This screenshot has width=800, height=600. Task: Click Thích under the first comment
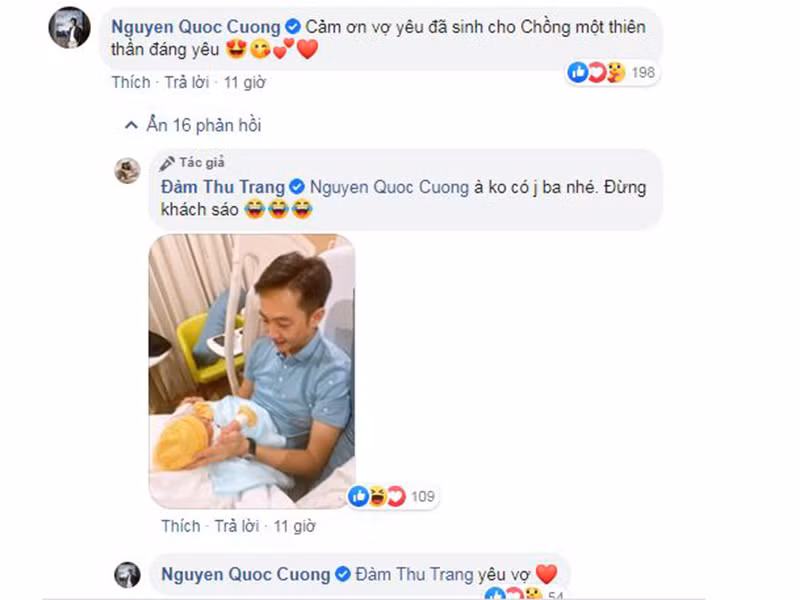point(132,83)
